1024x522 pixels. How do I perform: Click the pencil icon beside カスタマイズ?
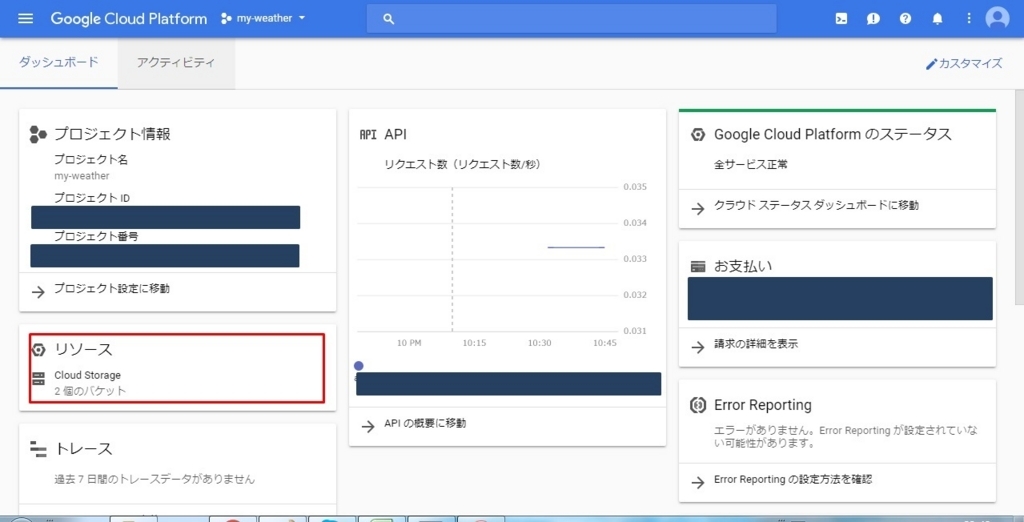click(931, 64)
